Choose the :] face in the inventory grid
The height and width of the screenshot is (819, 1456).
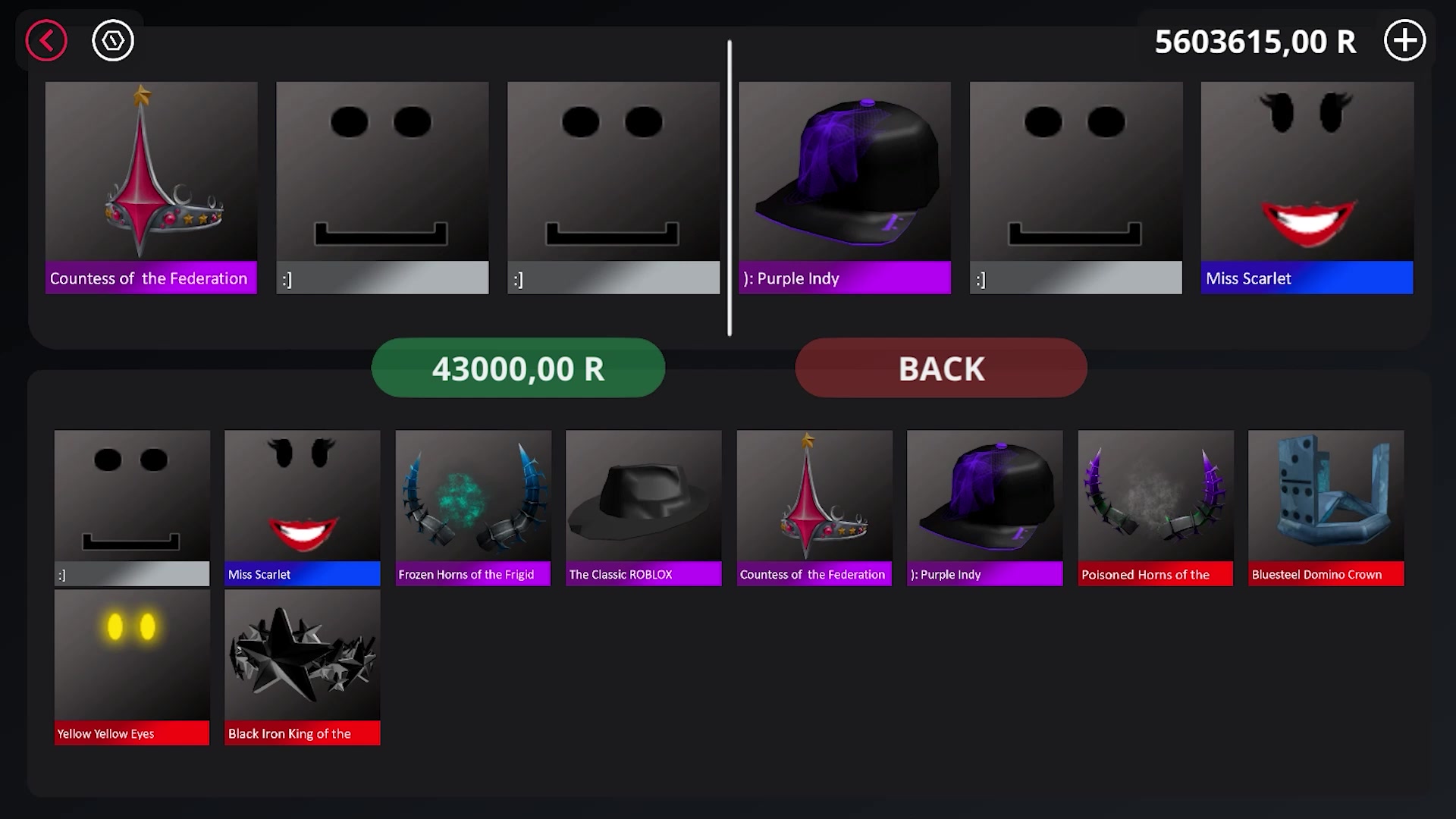(x=132, y=508)
